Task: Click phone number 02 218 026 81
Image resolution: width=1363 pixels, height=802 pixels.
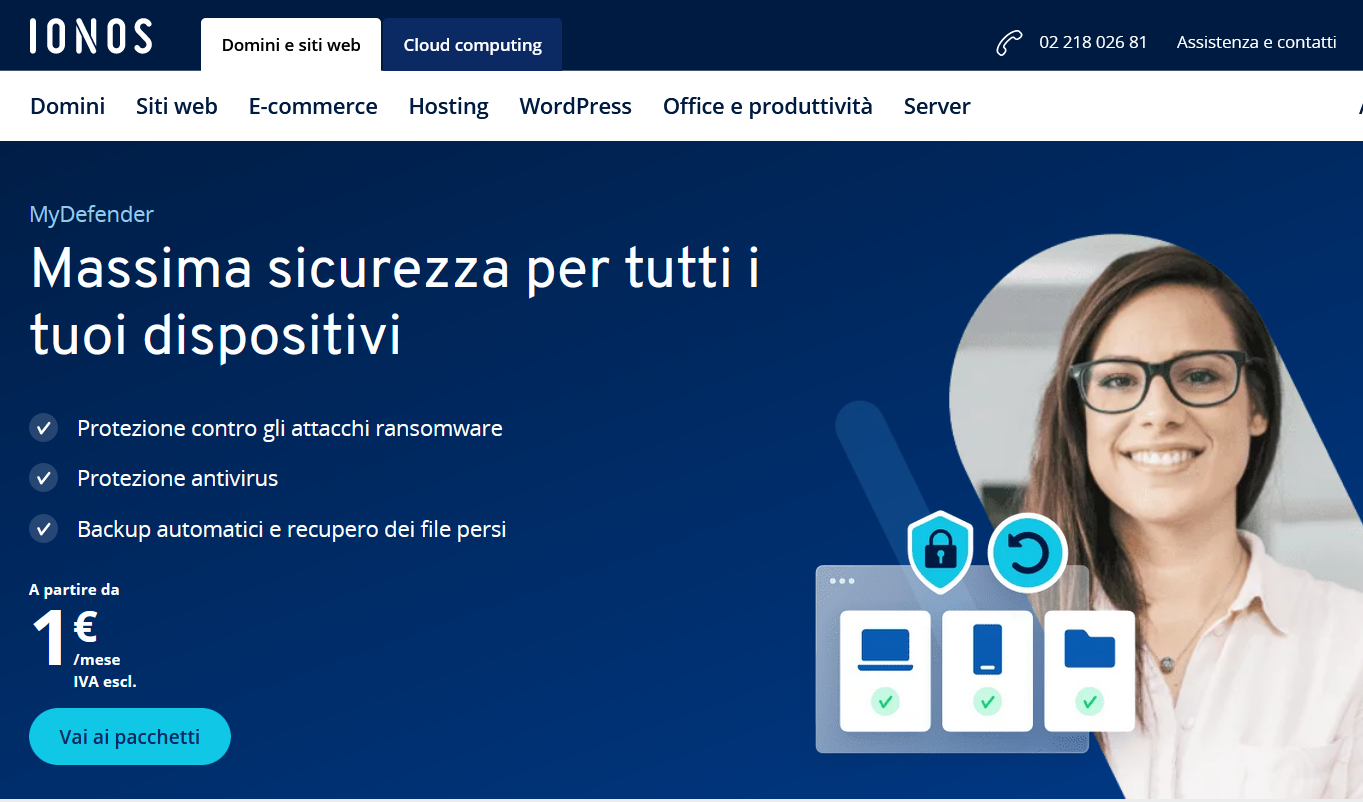Action: coord(1093,43)
